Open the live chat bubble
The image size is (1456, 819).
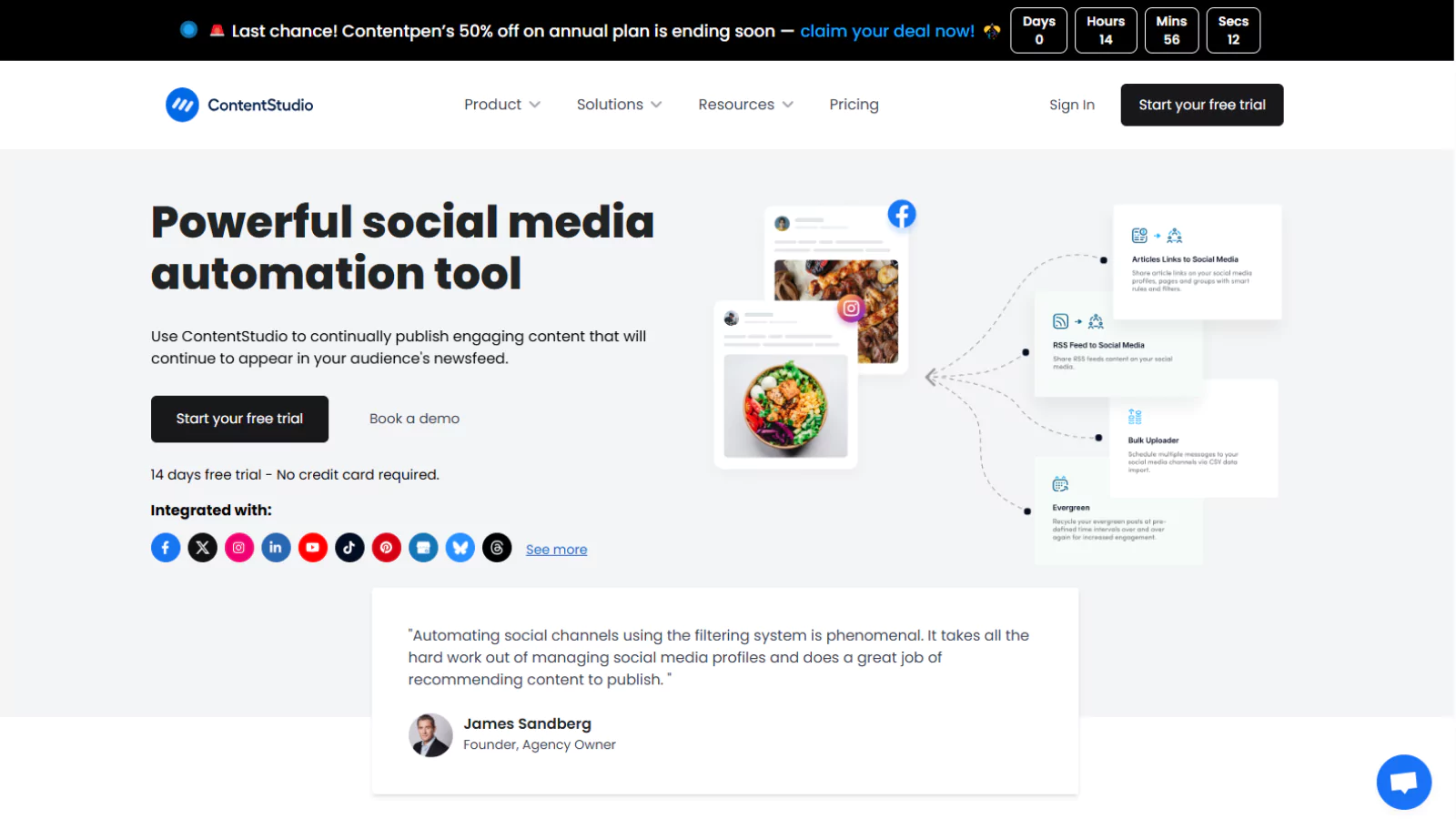click(1404, 782)
